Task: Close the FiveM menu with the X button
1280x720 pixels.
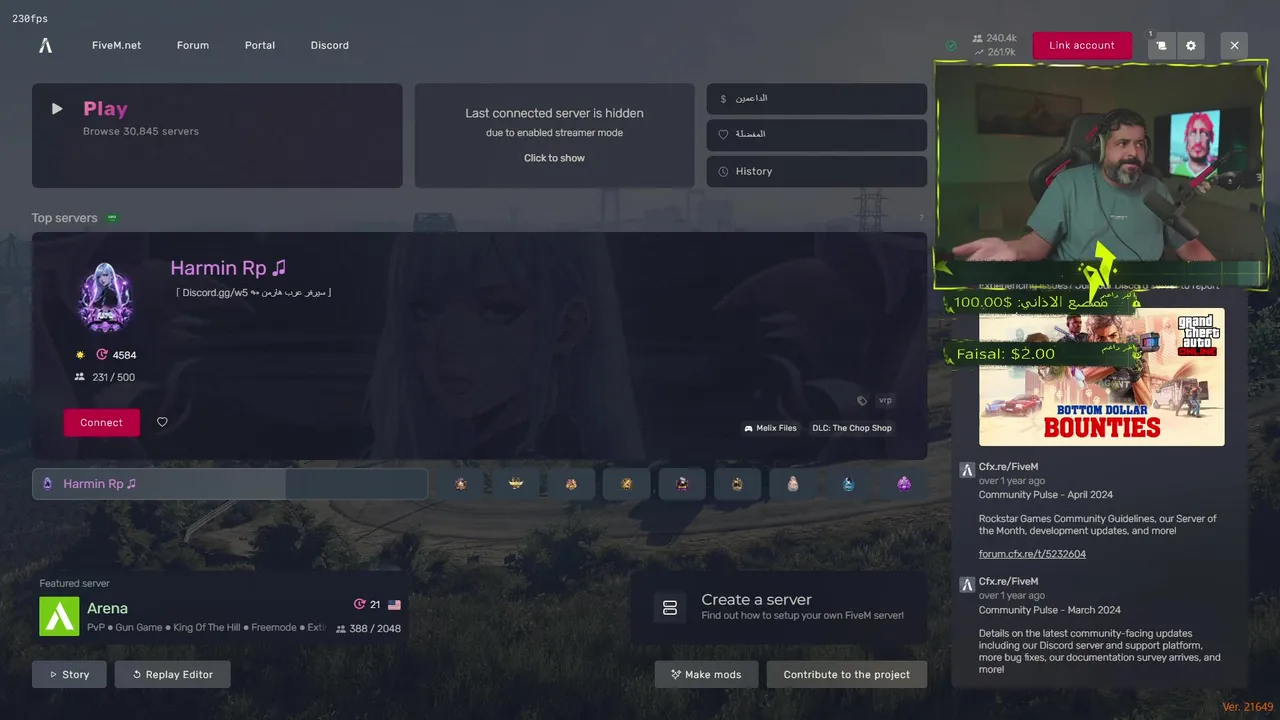Action: [x=1234, y=45]
